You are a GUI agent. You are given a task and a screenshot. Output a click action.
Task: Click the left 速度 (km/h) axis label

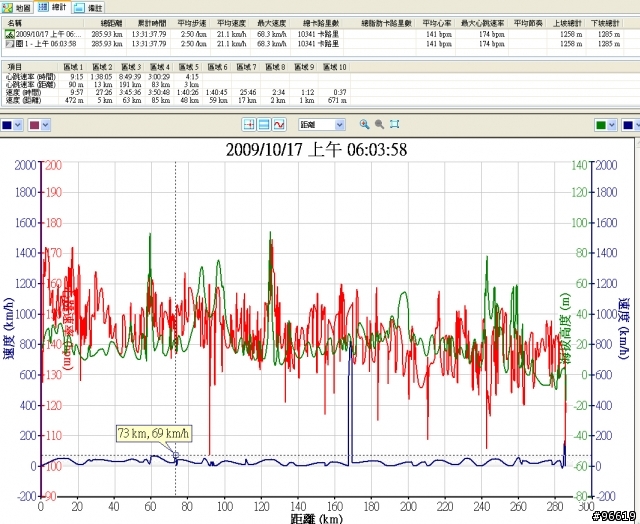9,329
